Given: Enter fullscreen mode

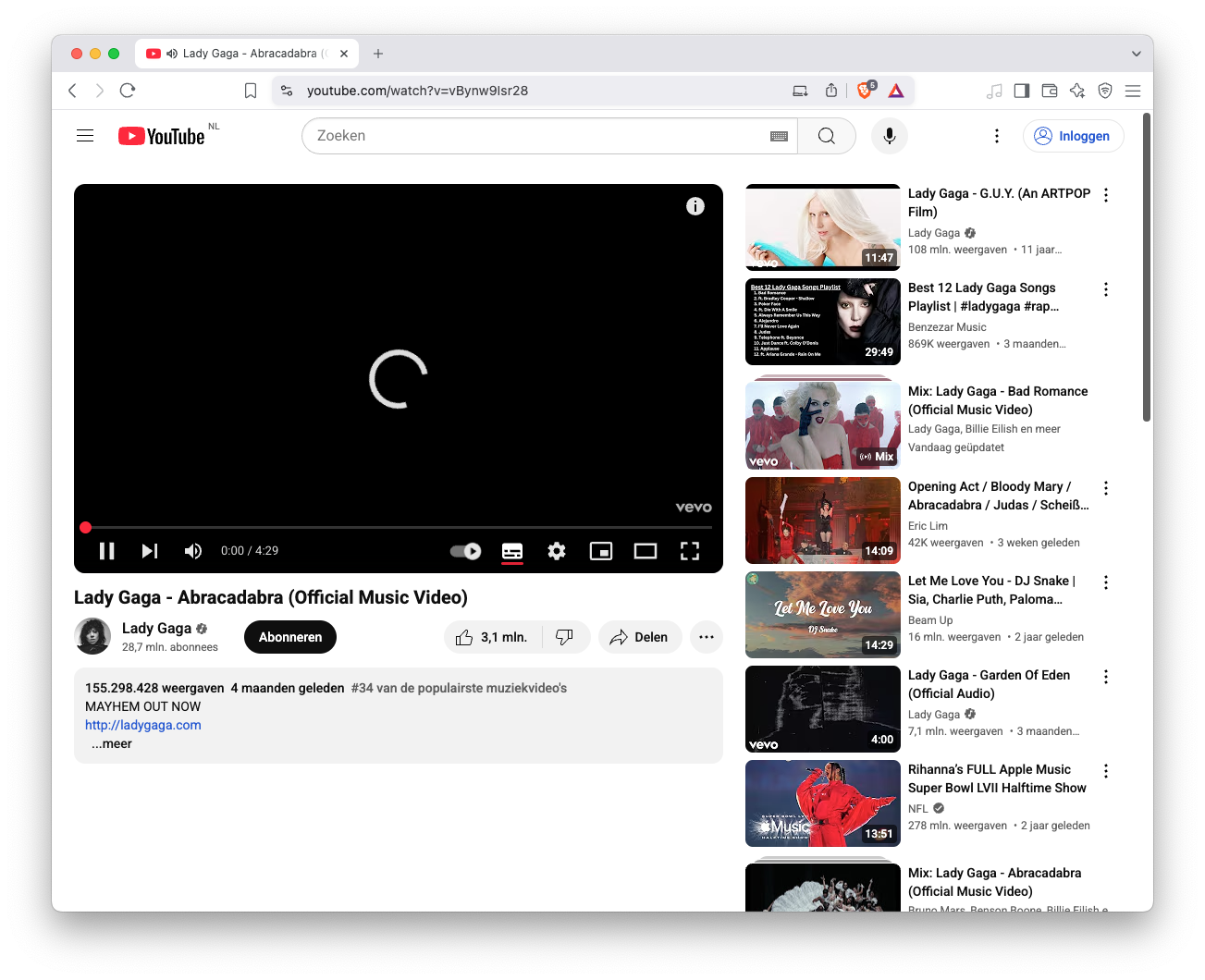Looking at the screenshot, I should 690,551.
